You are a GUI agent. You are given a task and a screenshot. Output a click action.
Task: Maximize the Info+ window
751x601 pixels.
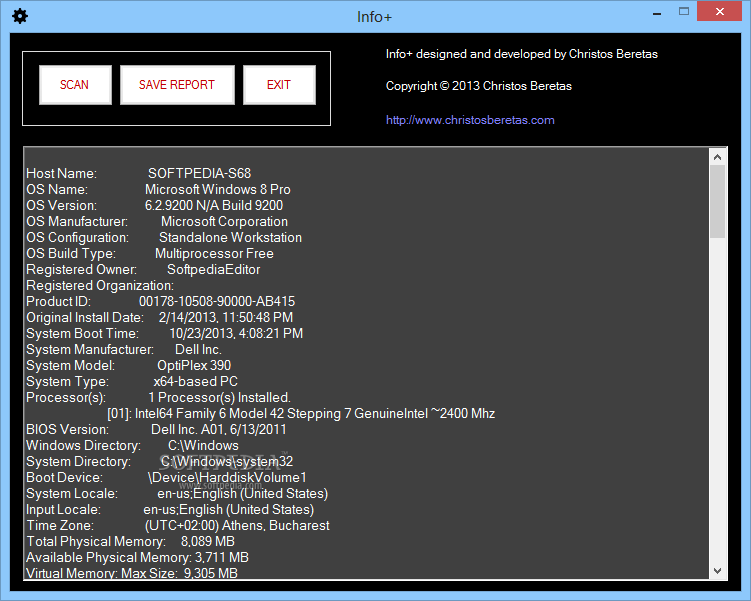pyautogui.click(x=684, y=12)
